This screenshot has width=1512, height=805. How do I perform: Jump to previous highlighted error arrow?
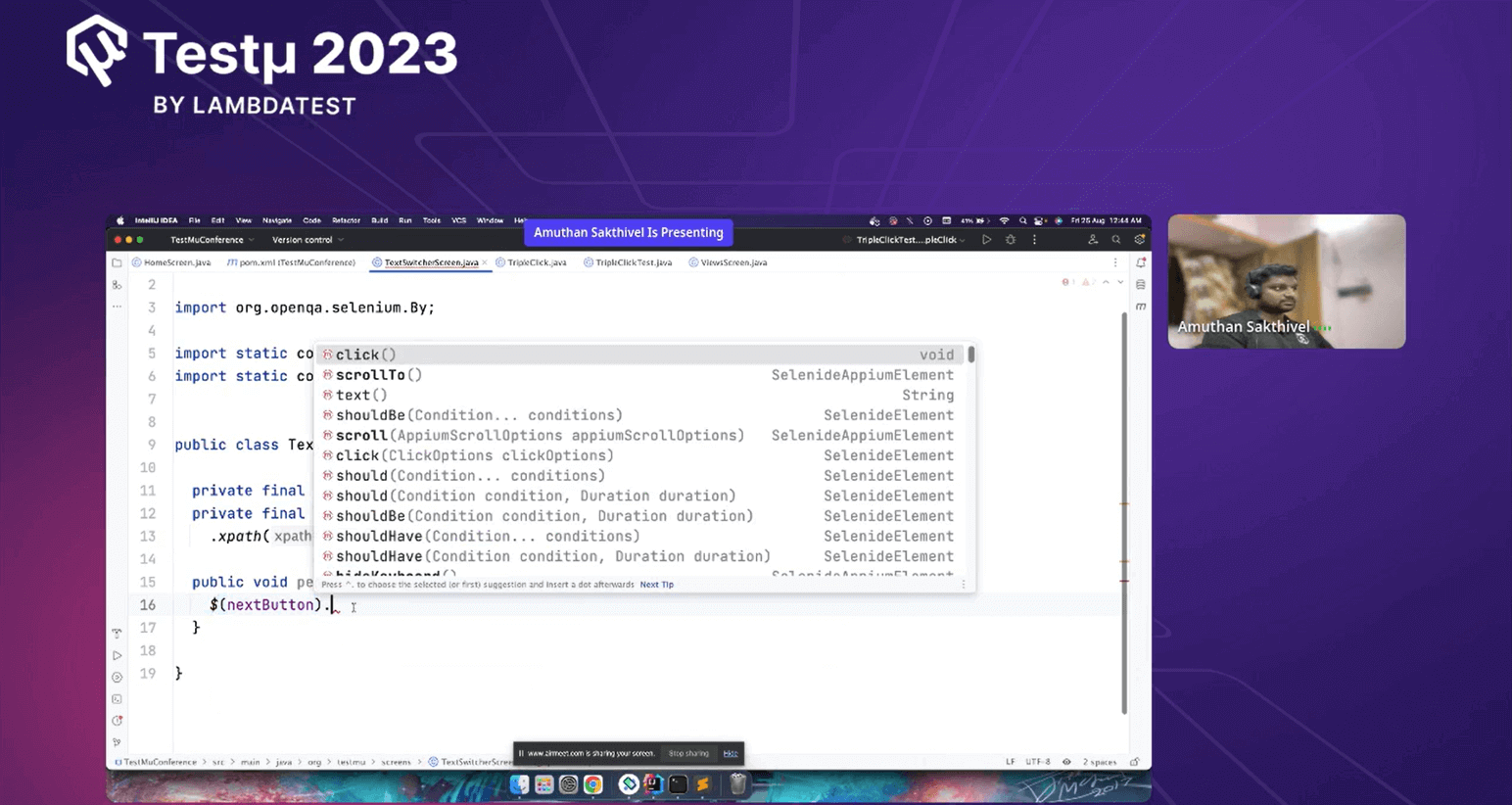coord(1106,283)
